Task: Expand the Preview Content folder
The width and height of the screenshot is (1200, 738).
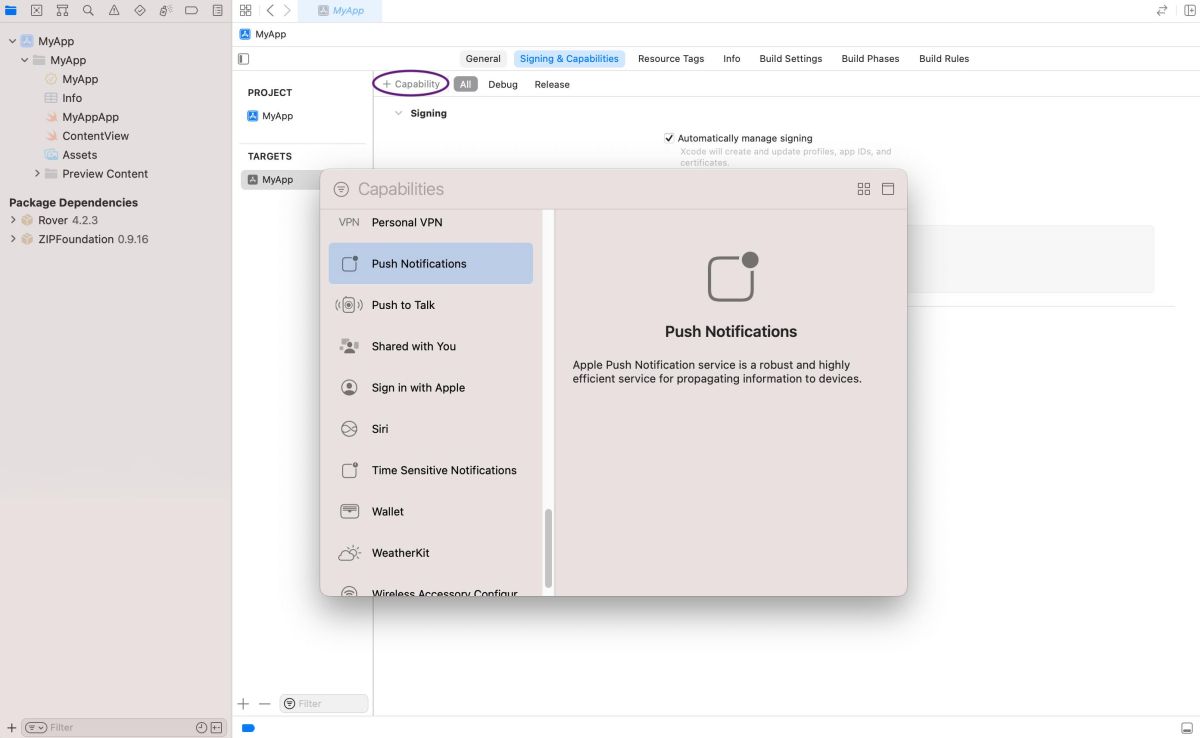Action: pyautogui.click(x=37, y=174)
